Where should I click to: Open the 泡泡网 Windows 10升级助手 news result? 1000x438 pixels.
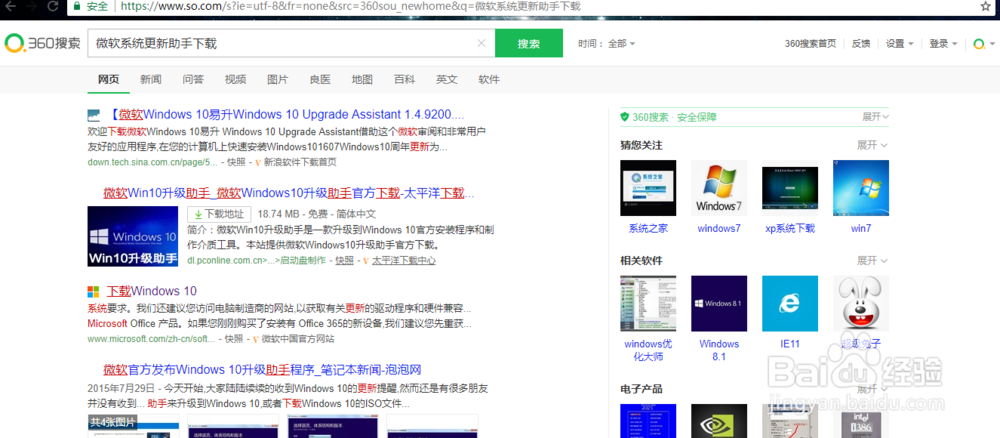262,370
